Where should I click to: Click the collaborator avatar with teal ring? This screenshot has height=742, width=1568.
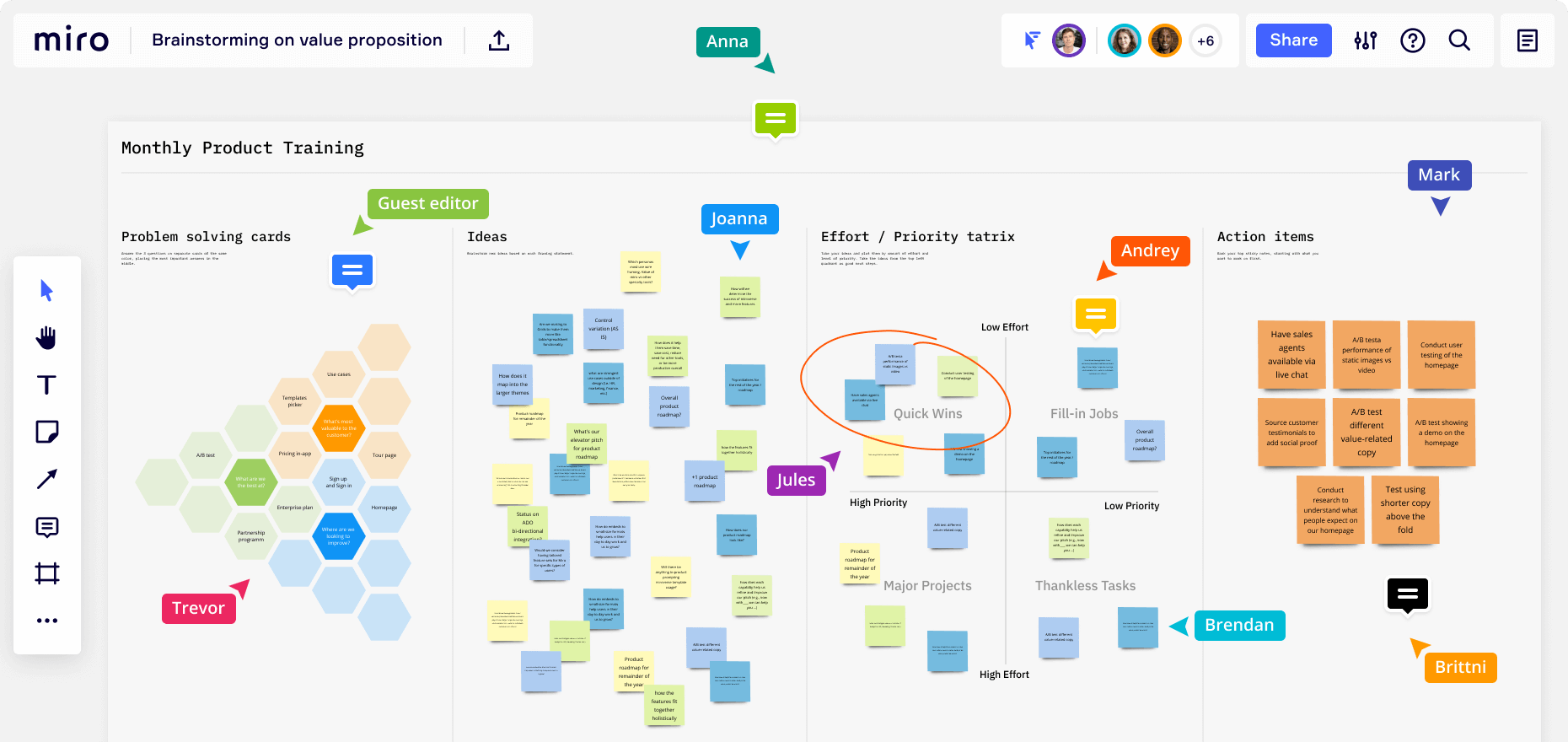click(1124, 40)
